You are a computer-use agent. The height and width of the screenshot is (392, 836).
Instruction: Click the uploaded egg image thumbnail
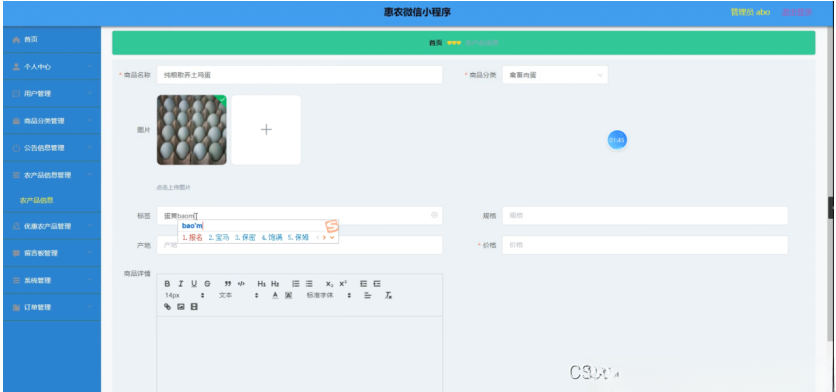point(191,130)
